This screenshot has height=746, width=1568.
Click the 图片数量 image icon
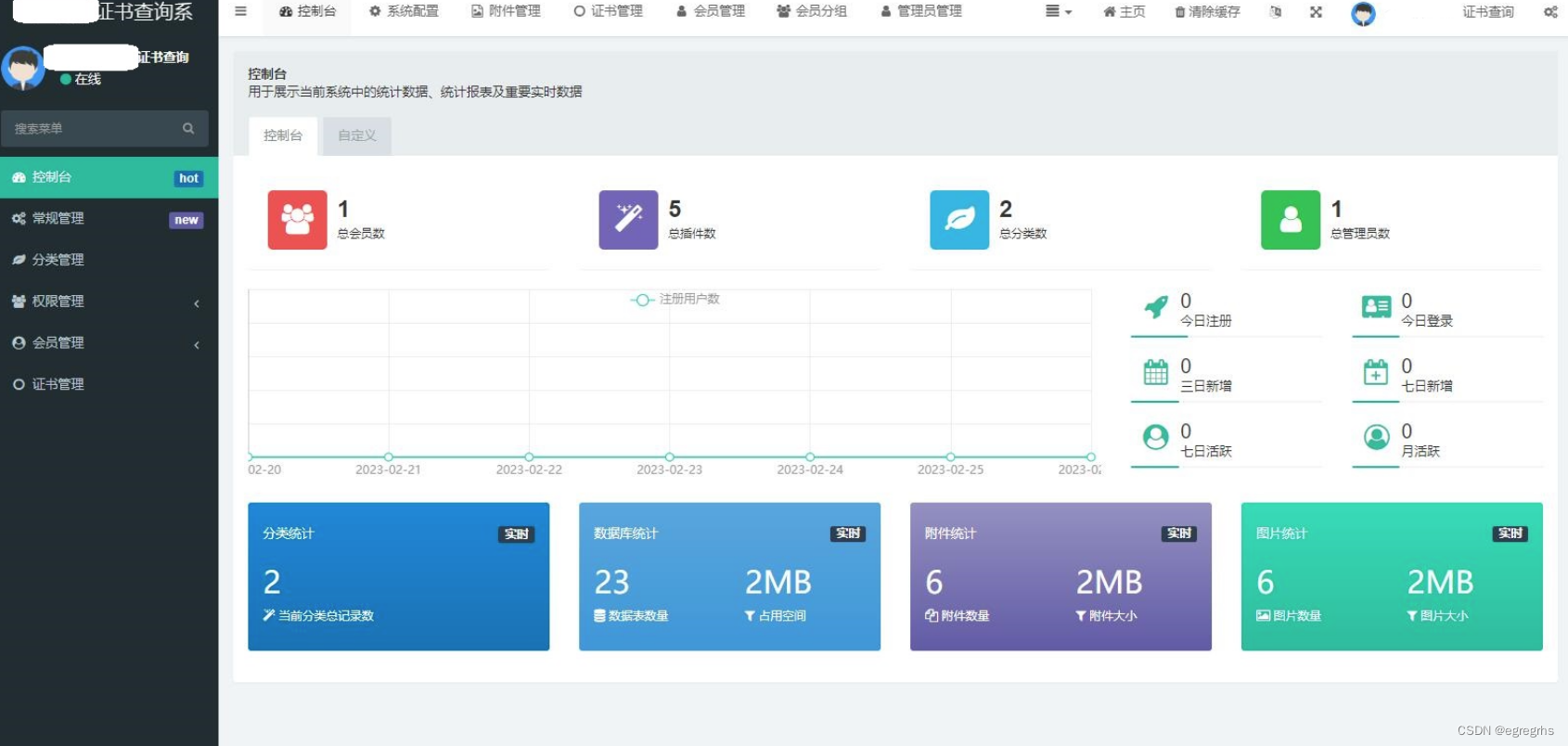coord(1264,616)
